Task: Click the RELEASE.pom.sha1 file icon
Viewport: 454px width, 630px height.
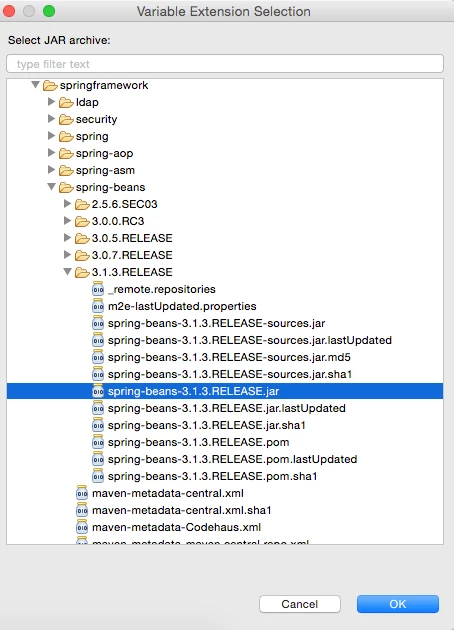Action: (x=98, y=476)
